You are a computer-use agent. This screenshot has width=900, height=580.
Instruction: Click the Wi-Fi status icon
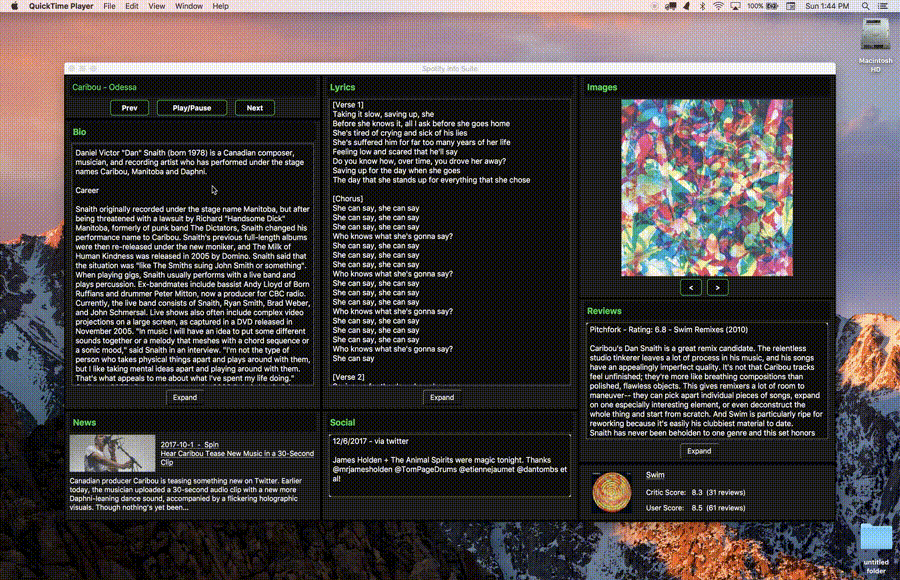point(717,6)
